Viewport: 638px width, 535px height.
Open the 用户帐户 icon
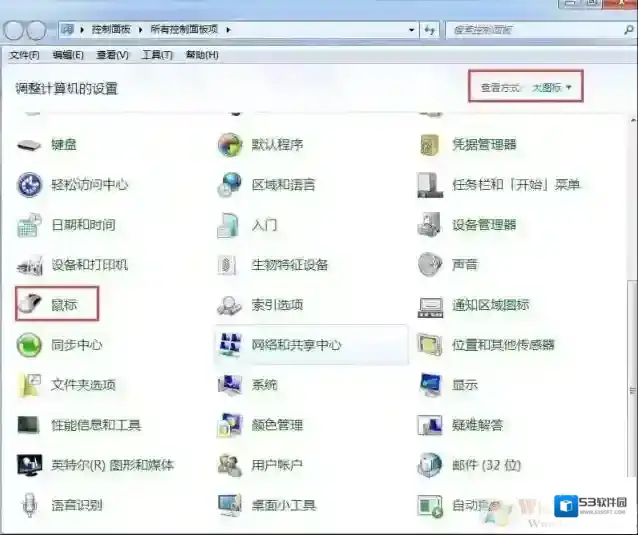tap(230, 465)
